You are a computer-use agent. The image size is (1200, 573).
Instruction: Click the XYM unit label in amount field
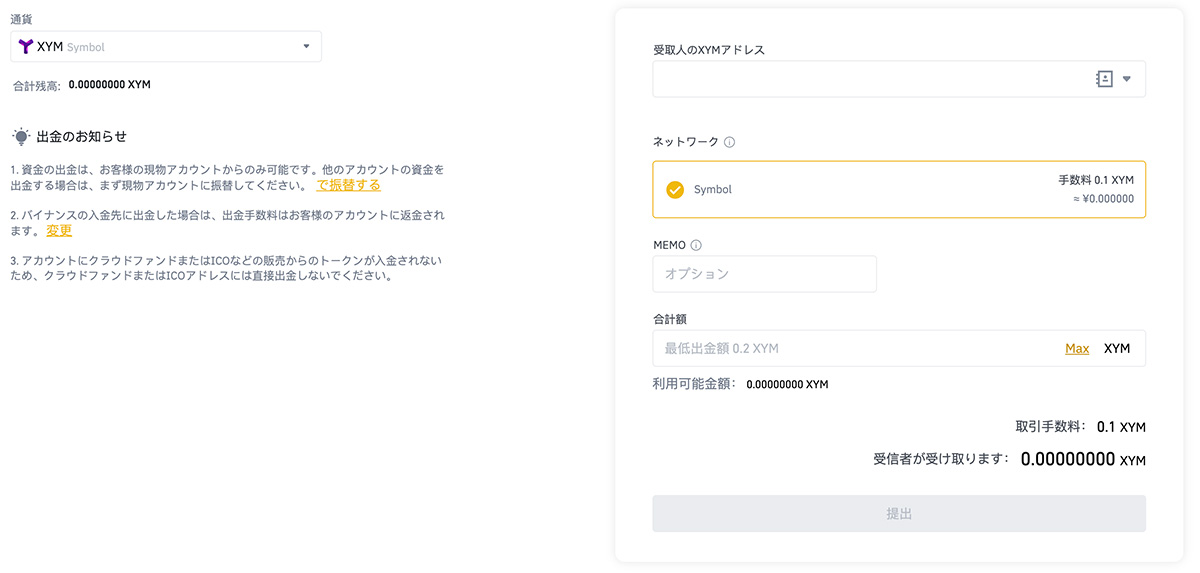click(x=1117, y=348)
